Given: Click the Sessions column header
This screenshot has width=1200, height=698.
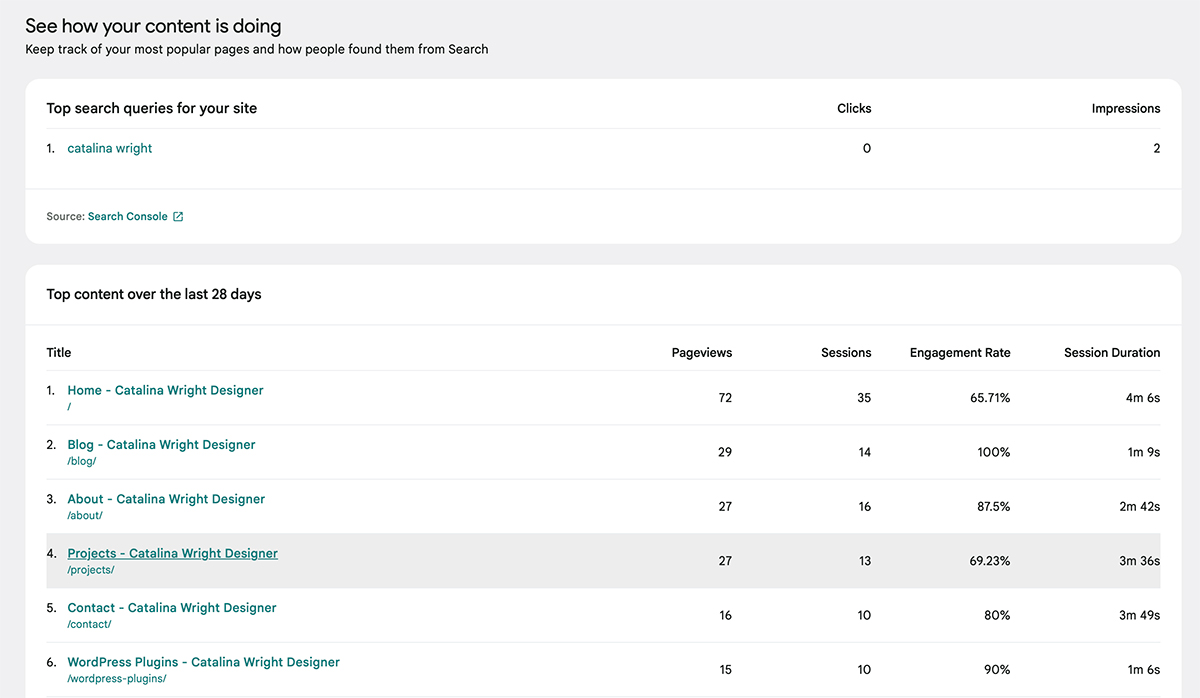Looking at the screenshot, I should [846, 353].
